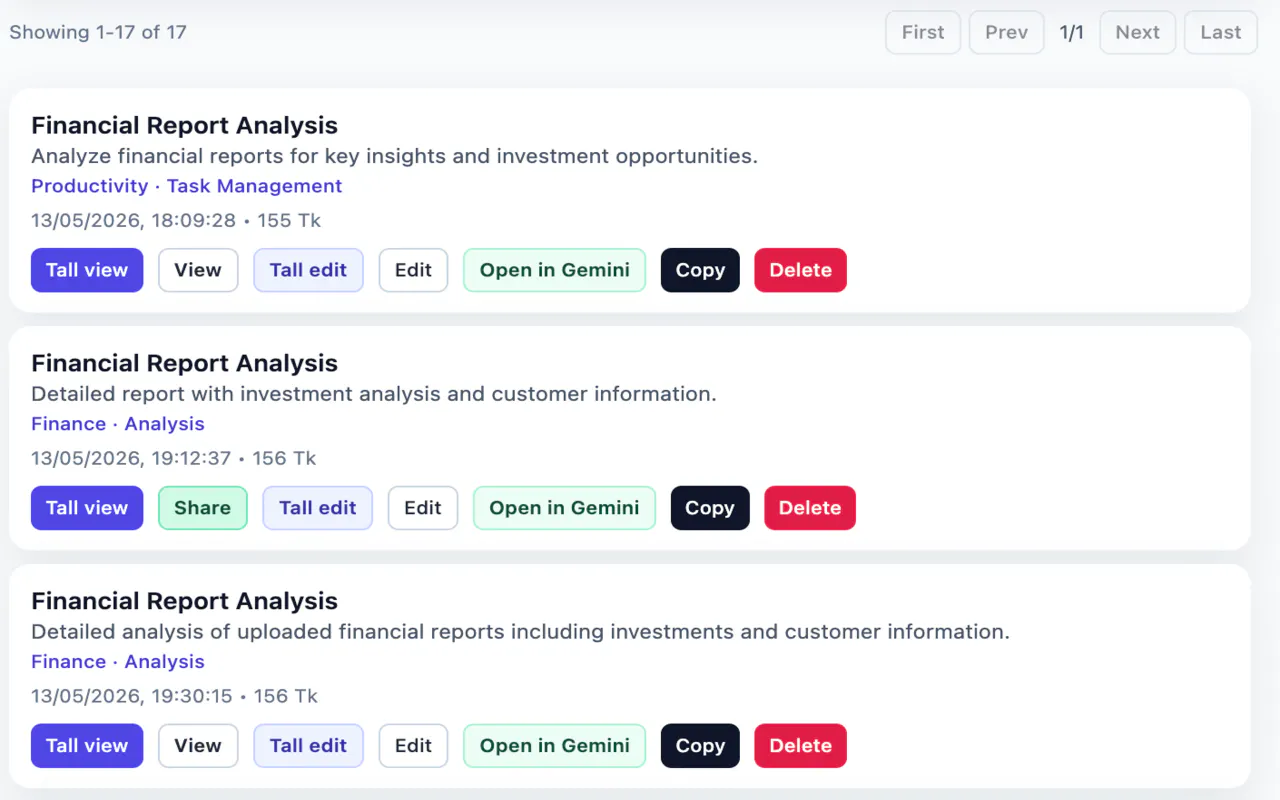The image size is (1280, 800).
Task: Go to Next page in pagination
Action: tap(1138, 32)
